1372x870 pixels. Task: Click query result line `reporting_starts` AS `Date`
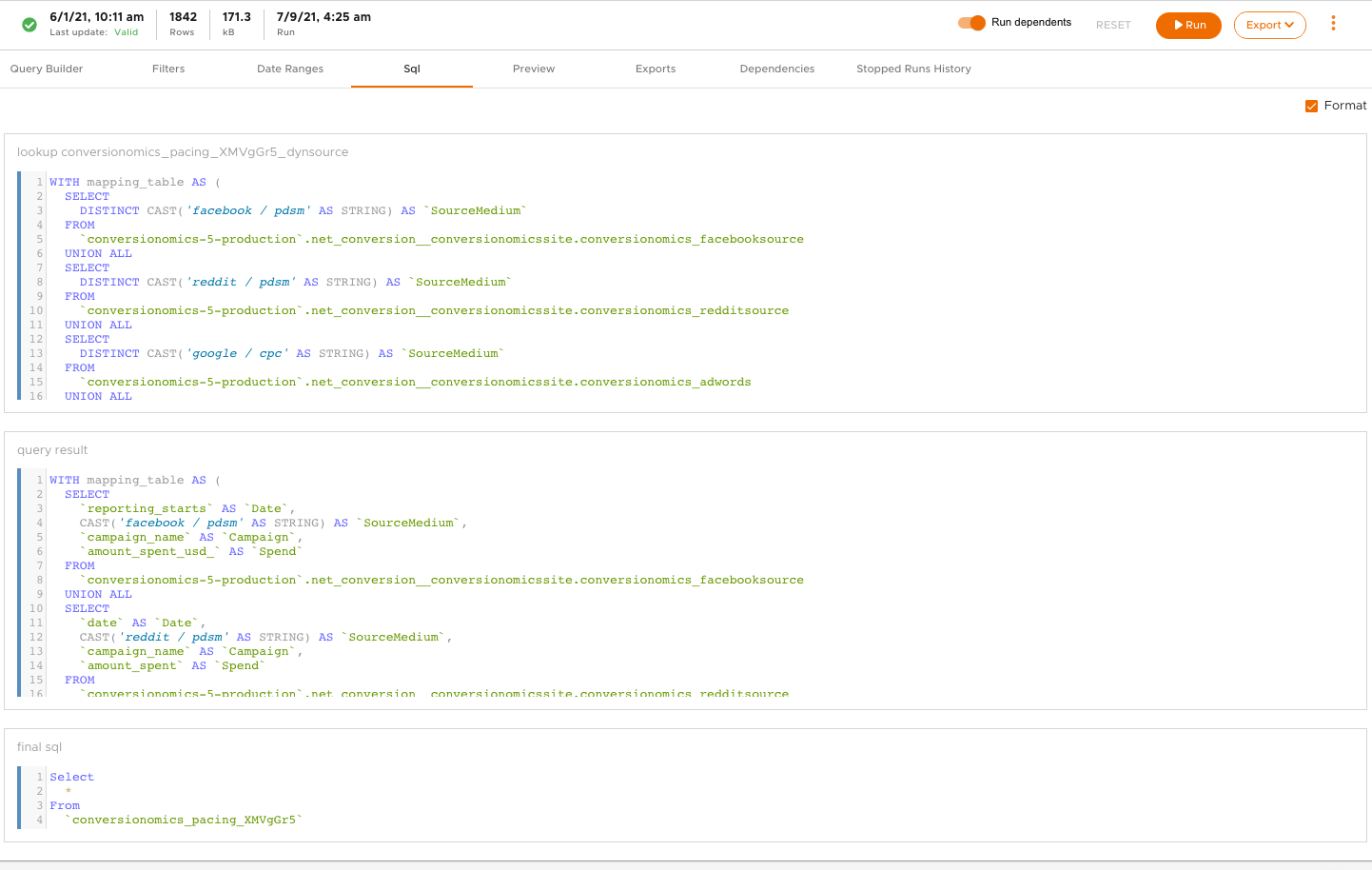tap(187, 508)
